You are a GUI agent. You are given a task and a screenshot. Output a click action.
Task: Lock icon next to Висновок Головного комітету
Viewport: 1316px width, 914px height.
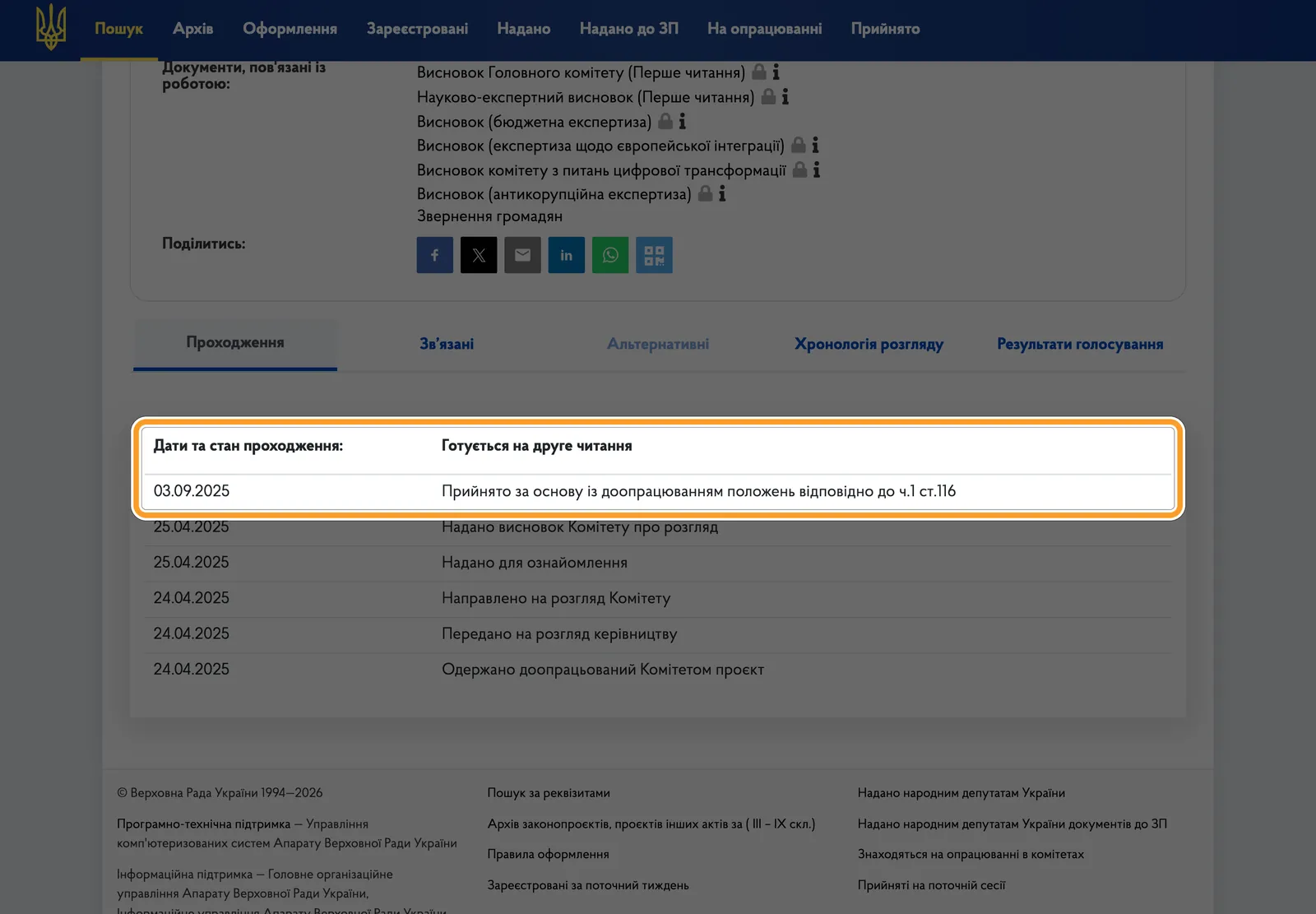759,72
